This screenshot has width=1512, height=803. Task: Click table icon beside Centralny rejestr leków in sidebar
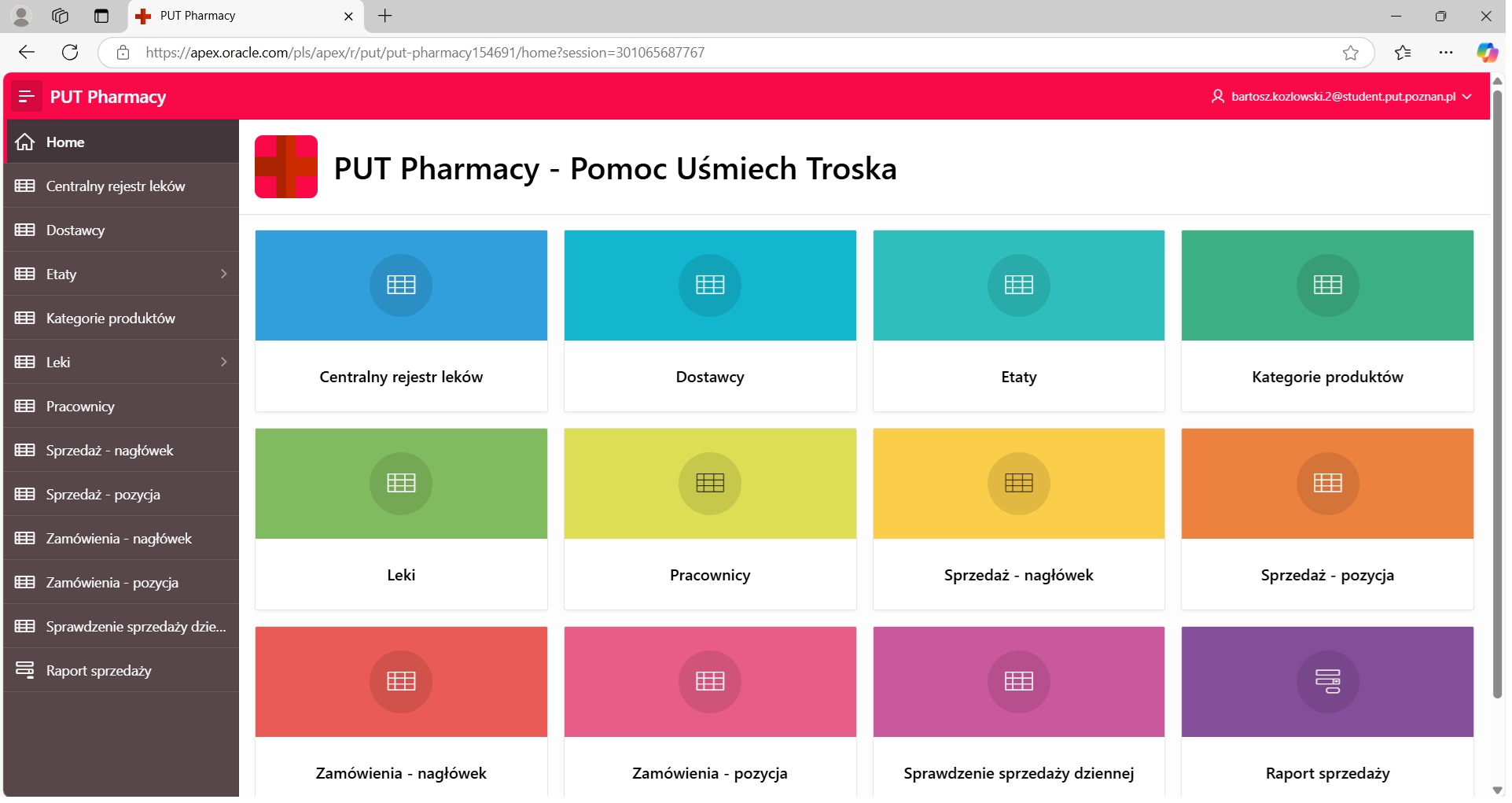[25, 186]
